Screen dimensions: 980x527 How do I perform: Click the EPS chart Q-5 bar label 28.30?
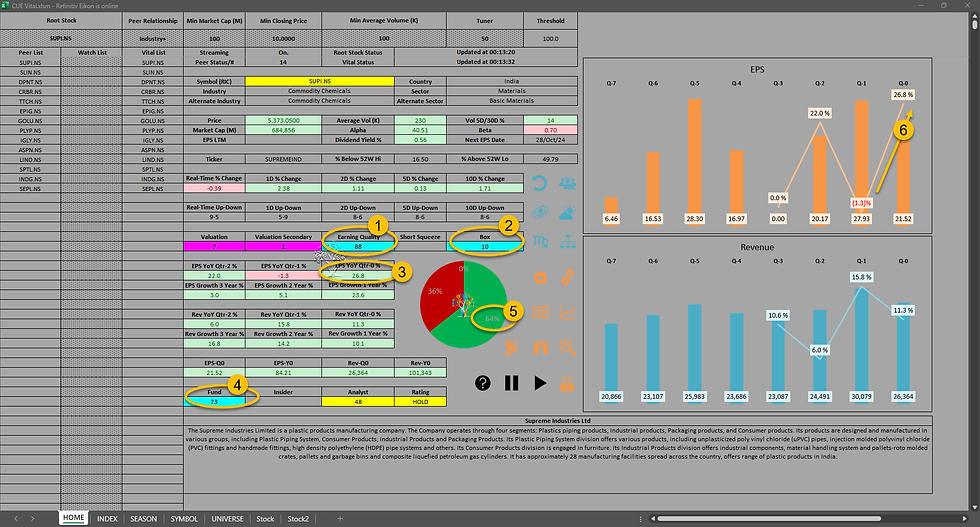tap(694, 219)
